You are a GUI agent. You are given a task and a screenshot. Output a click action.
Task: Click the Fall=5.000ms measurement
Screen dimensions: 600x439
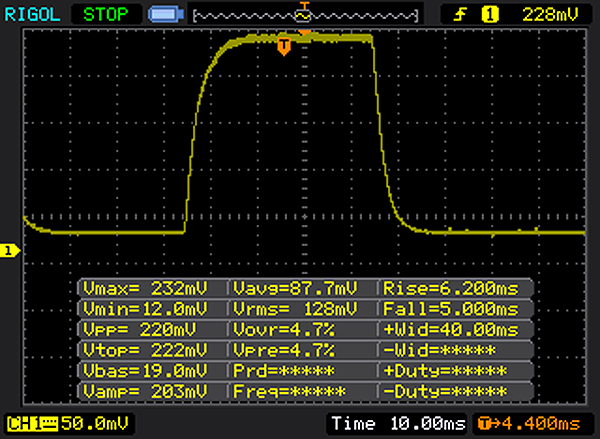(x=451, y=309)
